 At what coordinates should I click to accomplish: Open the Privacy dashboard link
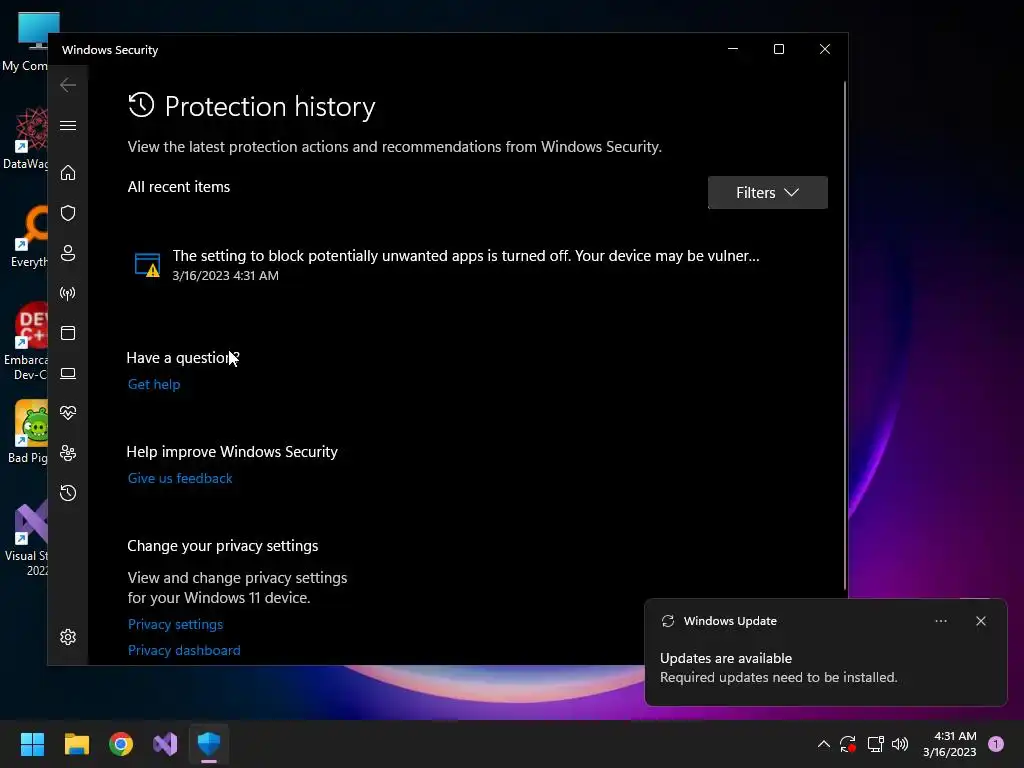click(184, 650)
